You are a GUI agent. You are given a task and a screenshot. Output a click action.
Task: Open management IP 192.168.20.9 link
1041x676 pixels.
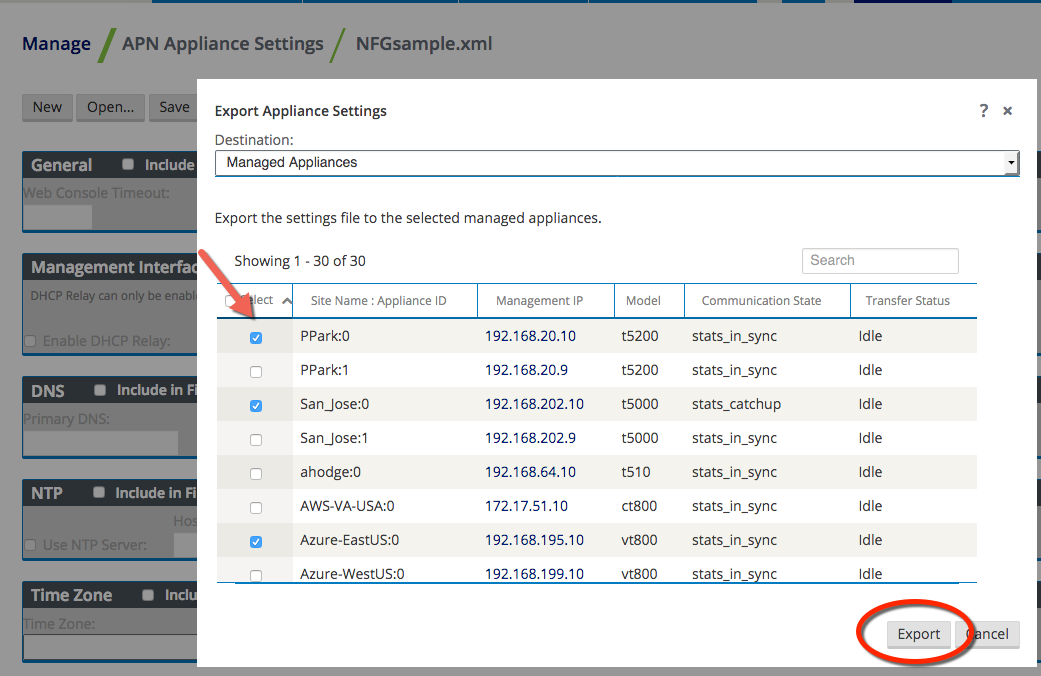tap(526, 370)
